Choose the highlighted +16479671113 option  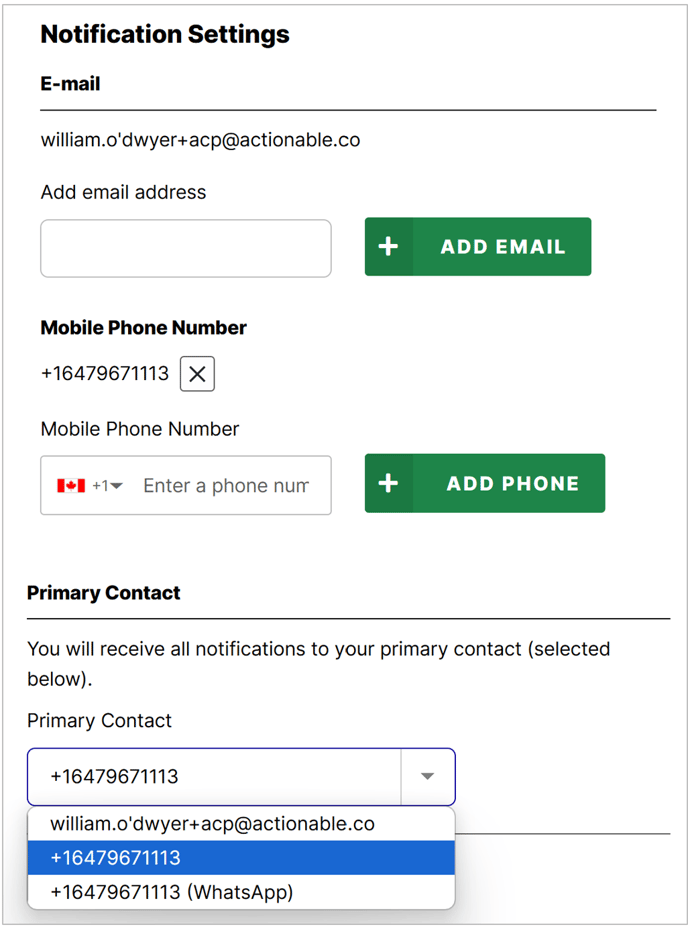click(x=241, y=858)
